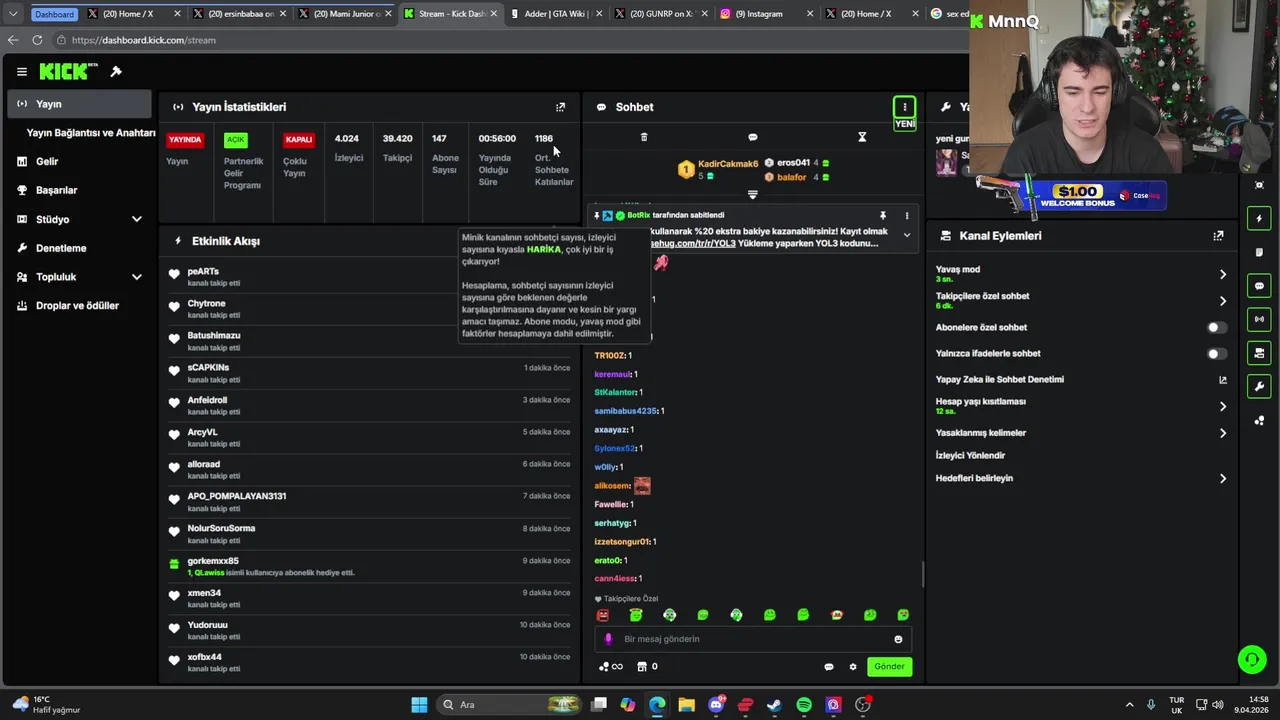Image resolution: width=1280 pixels, height=720 pixels.
Task: Open the Sohbet panel three-dot menu
Action: click(904, 107)
